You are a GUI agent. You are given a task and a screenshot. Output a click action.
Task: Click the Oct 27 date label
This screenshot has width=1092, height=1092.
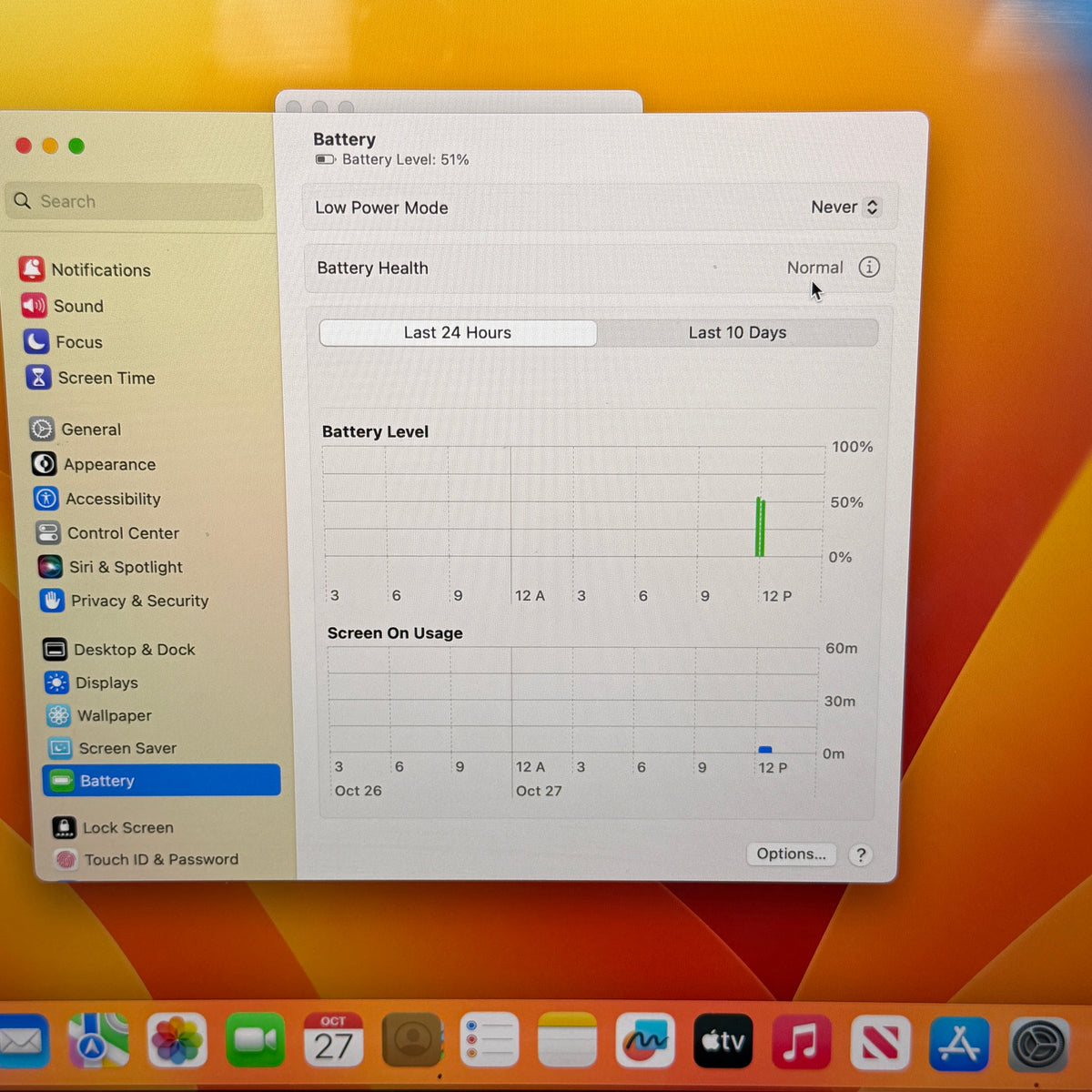539,791
